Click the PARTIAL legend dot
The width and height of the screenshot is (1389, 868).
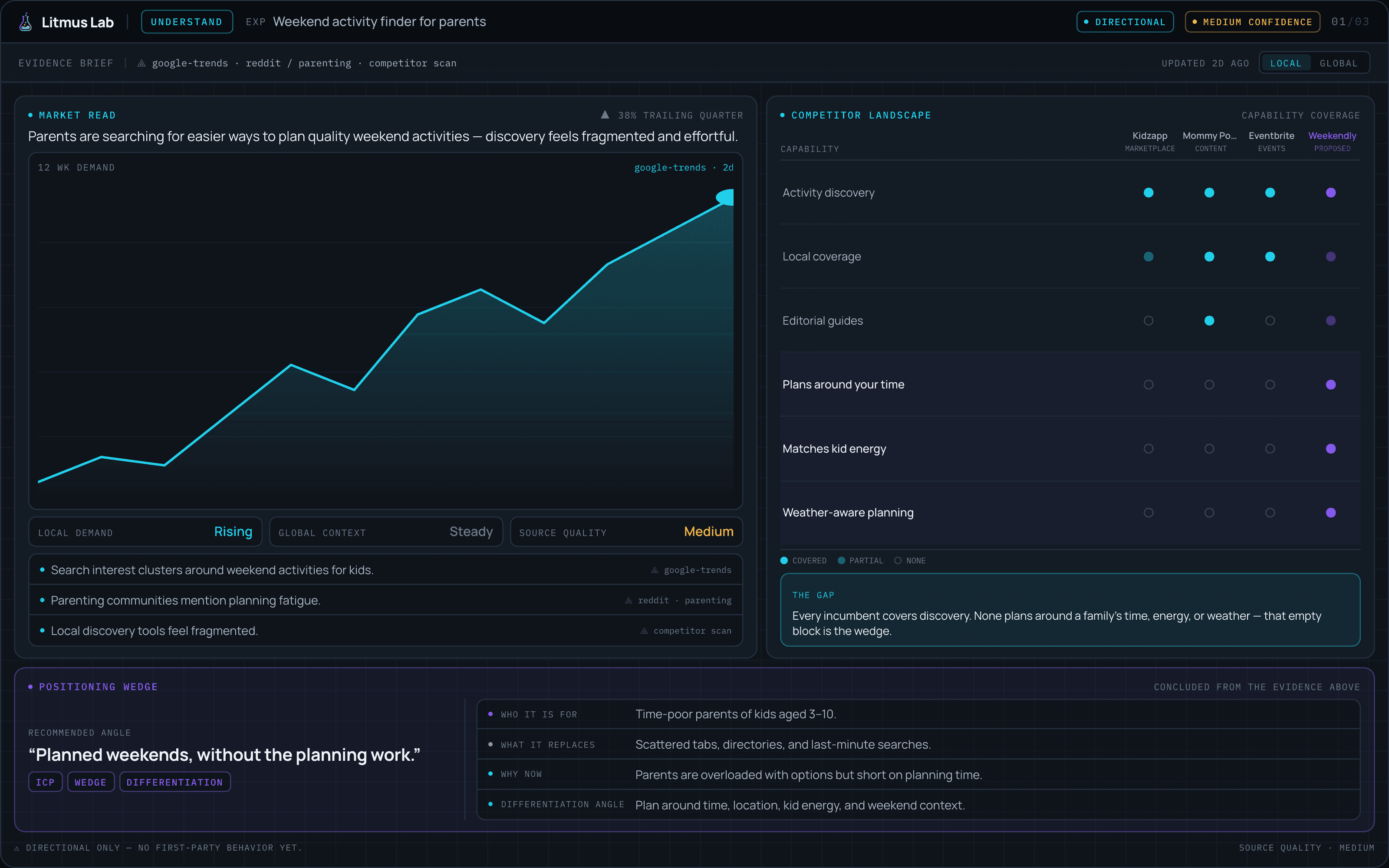(842, 561)
